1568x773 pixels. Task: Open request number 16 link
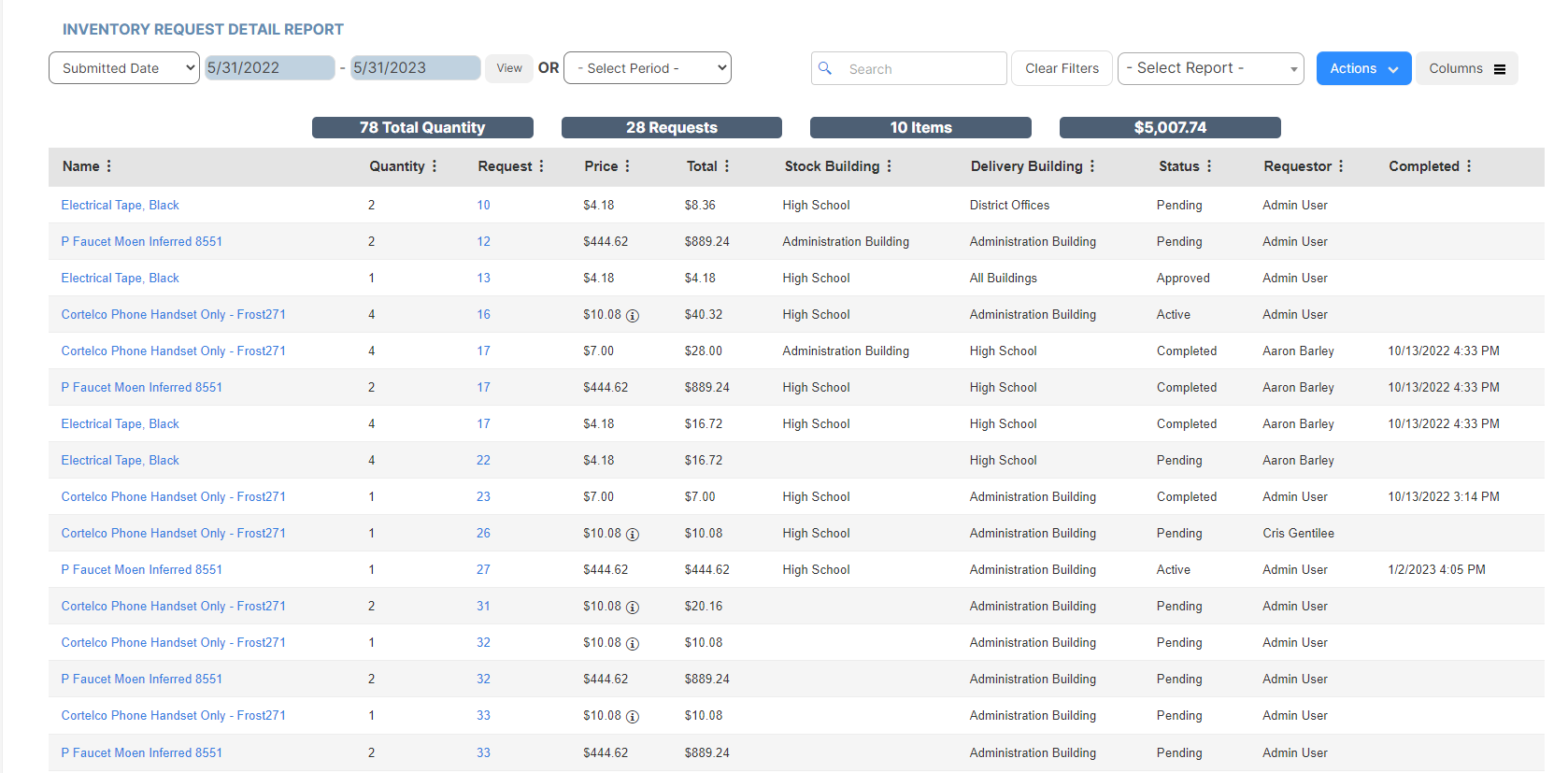tap(483, 314)
